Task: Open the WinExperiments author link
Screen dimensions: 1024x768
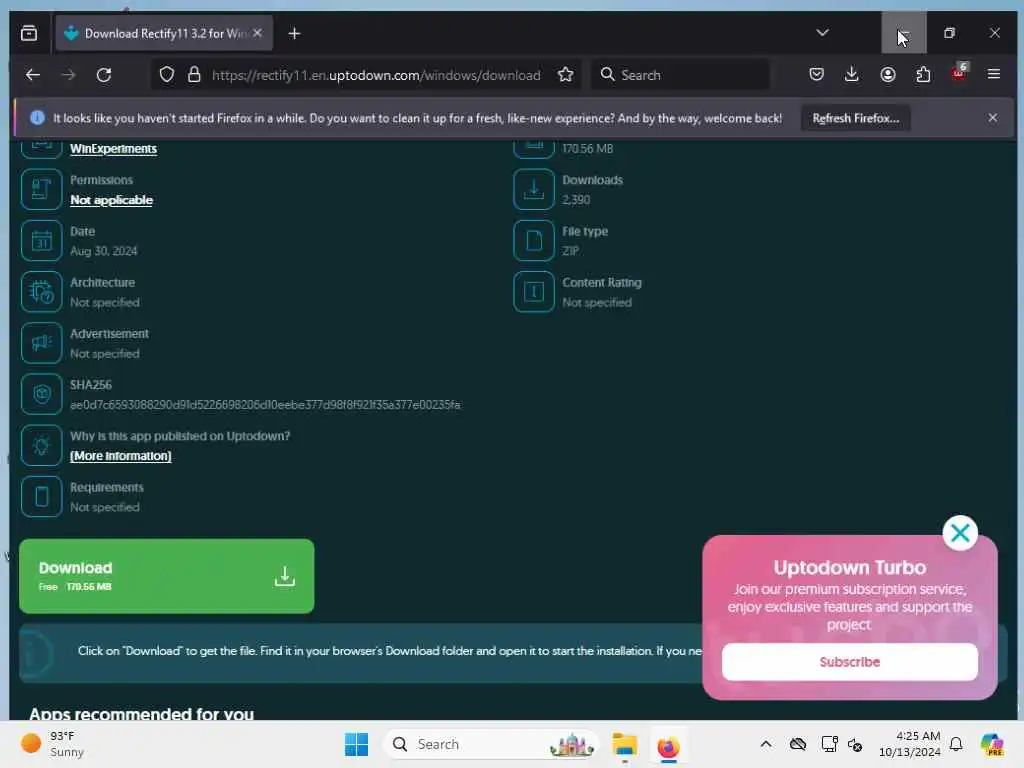Action: [114, 149]
